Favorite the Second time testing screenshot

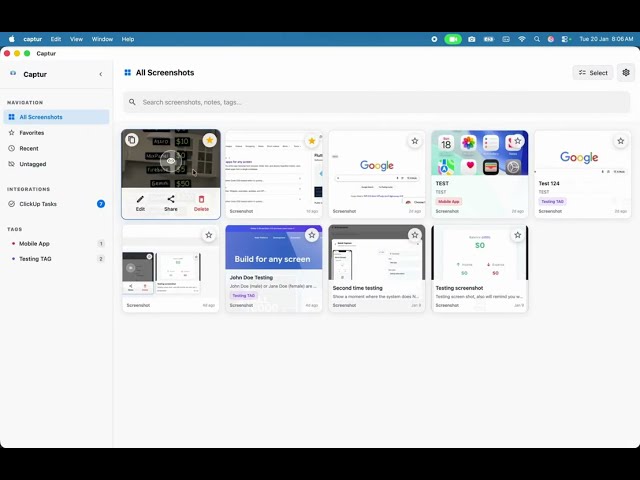coord(415,235)
